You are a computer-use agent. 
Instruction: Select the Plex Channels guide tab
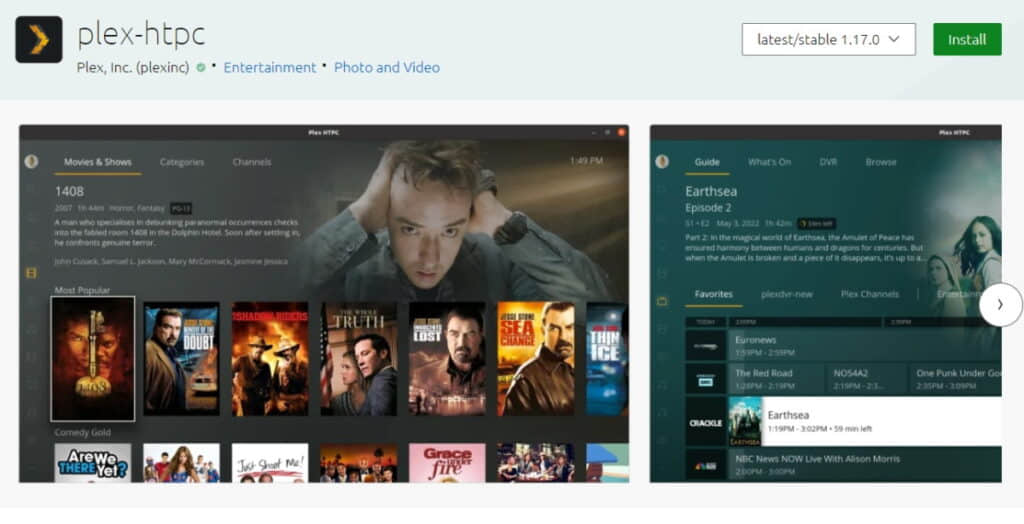869,294
